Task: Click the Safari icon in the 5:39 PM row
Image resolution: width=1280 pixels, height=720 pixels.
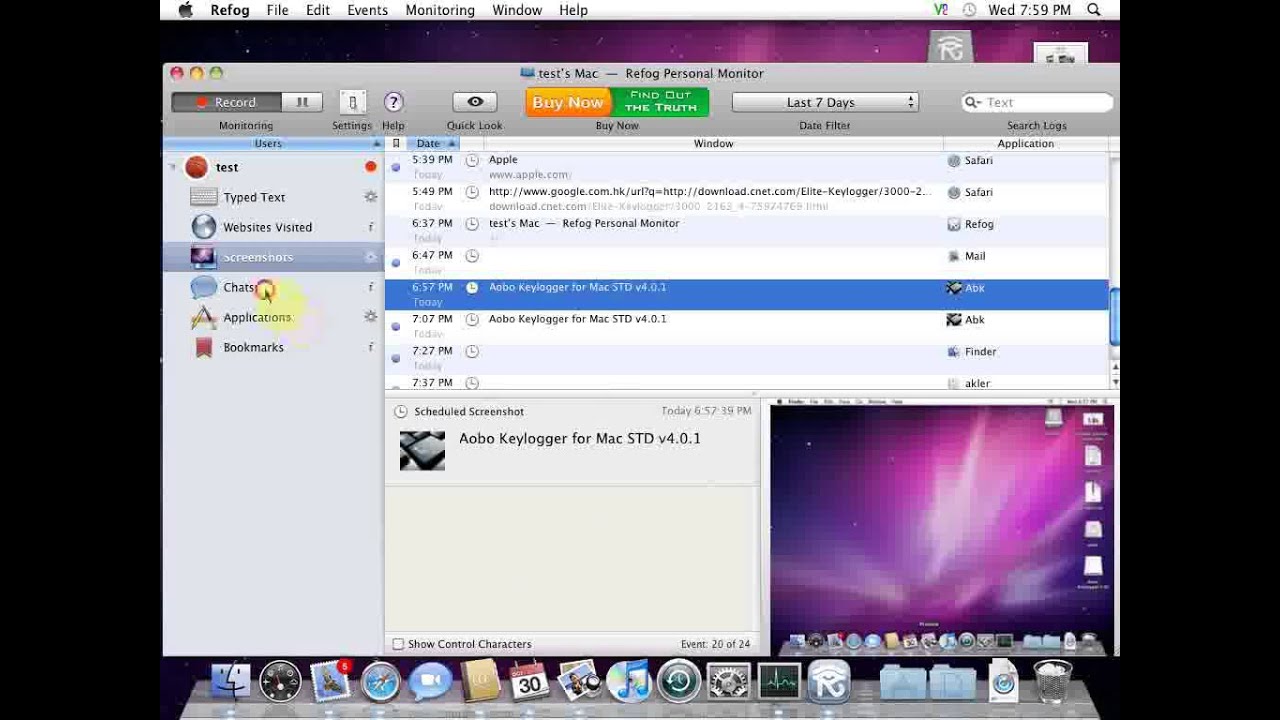Action: pos(954,160)
